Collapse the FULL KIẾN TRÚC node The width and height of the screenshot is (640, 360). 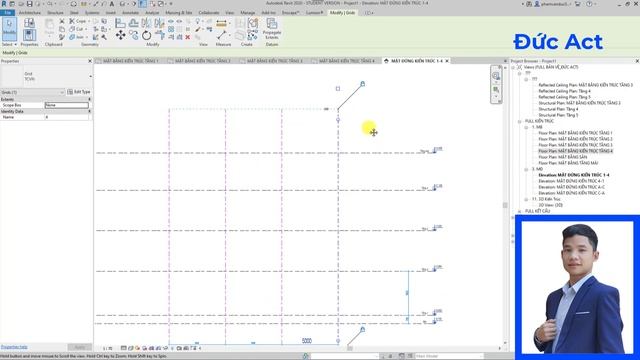click(x=520, y=121)
